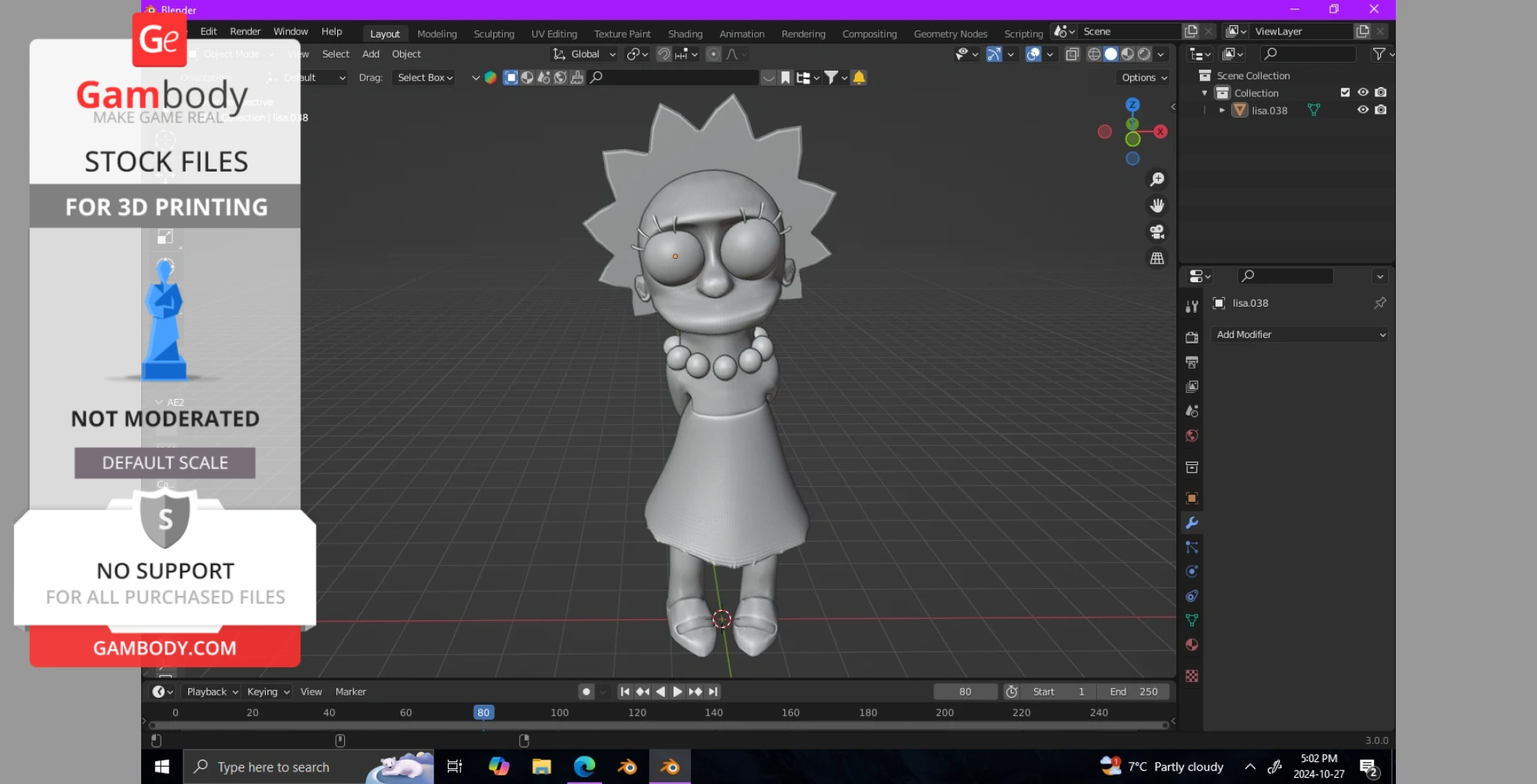
Task: Switch viewport to wireframe shading
Action: 1094,54
